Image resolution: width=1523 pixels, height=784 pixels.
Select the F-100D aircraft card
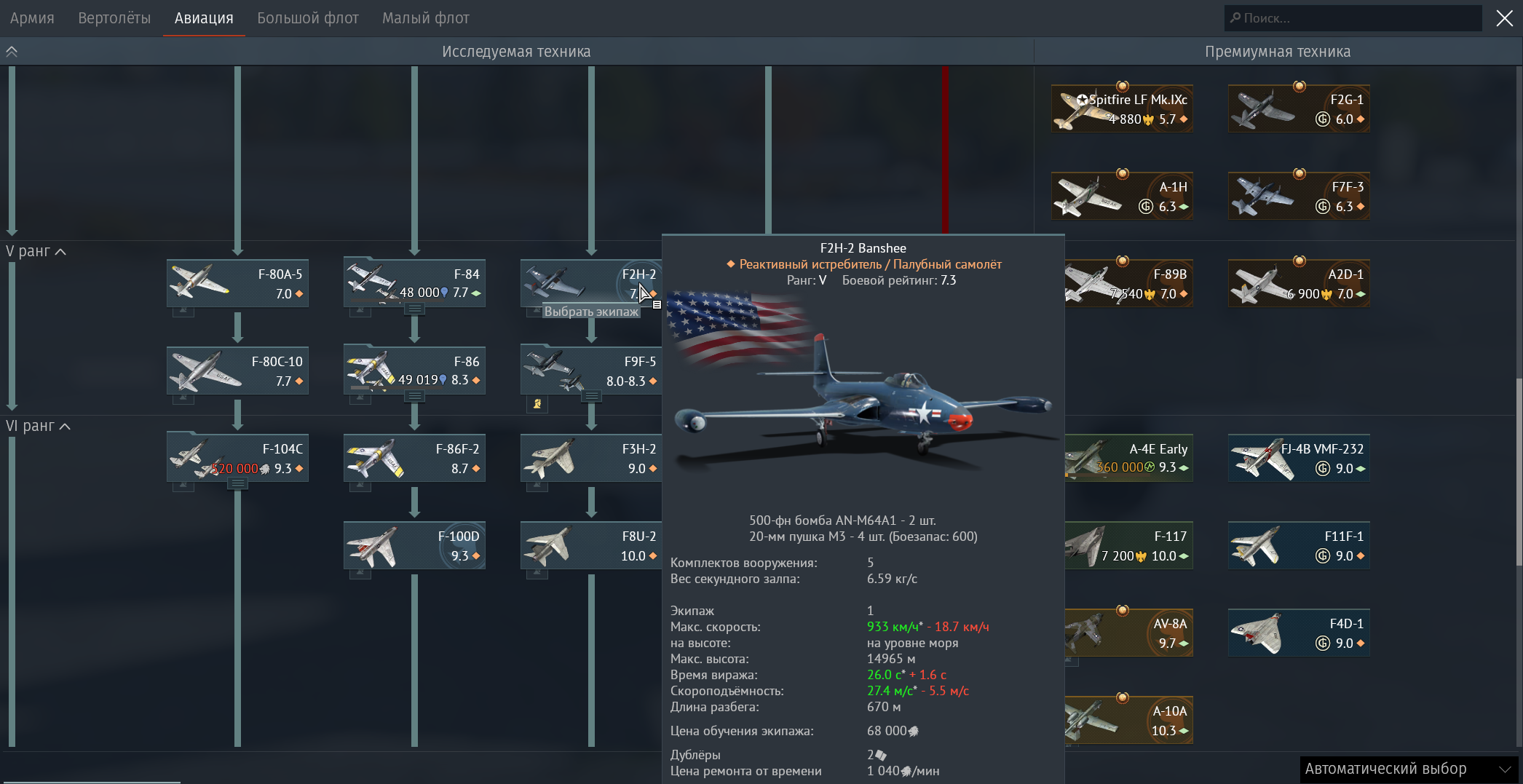coord(414,545)
